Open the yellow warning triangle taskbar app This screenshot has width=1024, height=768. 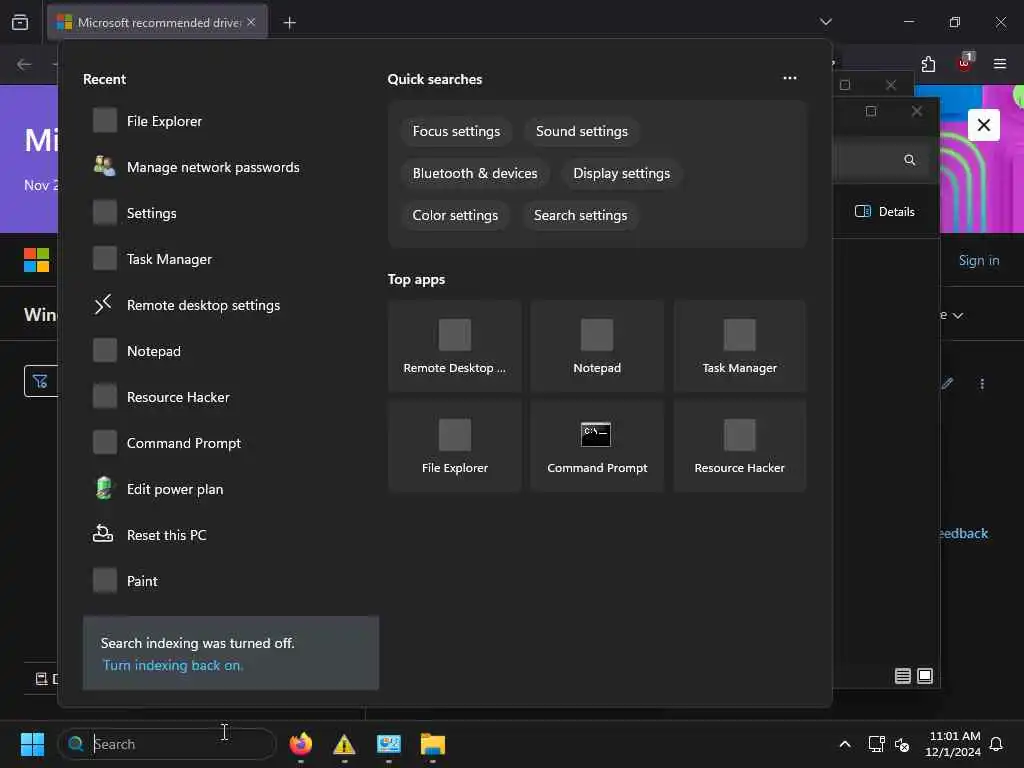pos(344,744)
